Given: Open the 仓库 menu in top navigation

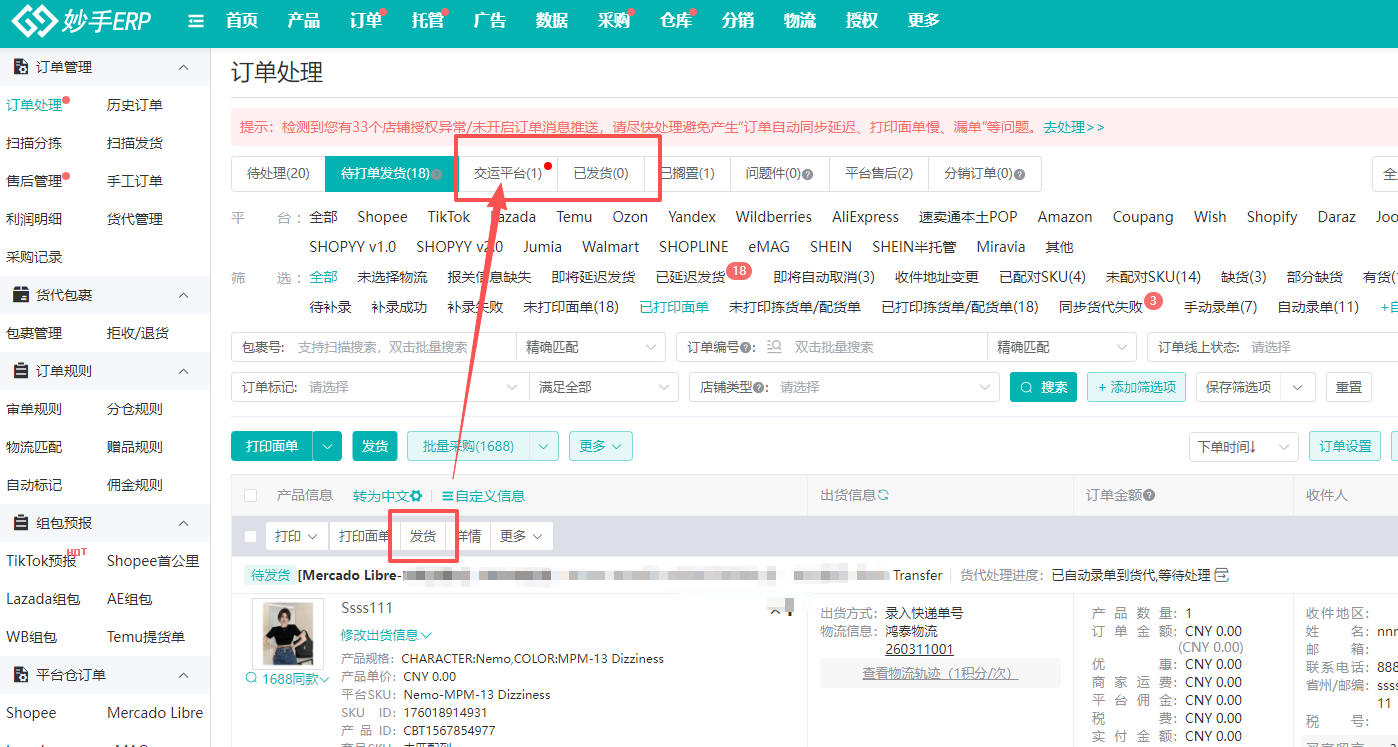Looking at the screenshot, I should coord(675,20).
